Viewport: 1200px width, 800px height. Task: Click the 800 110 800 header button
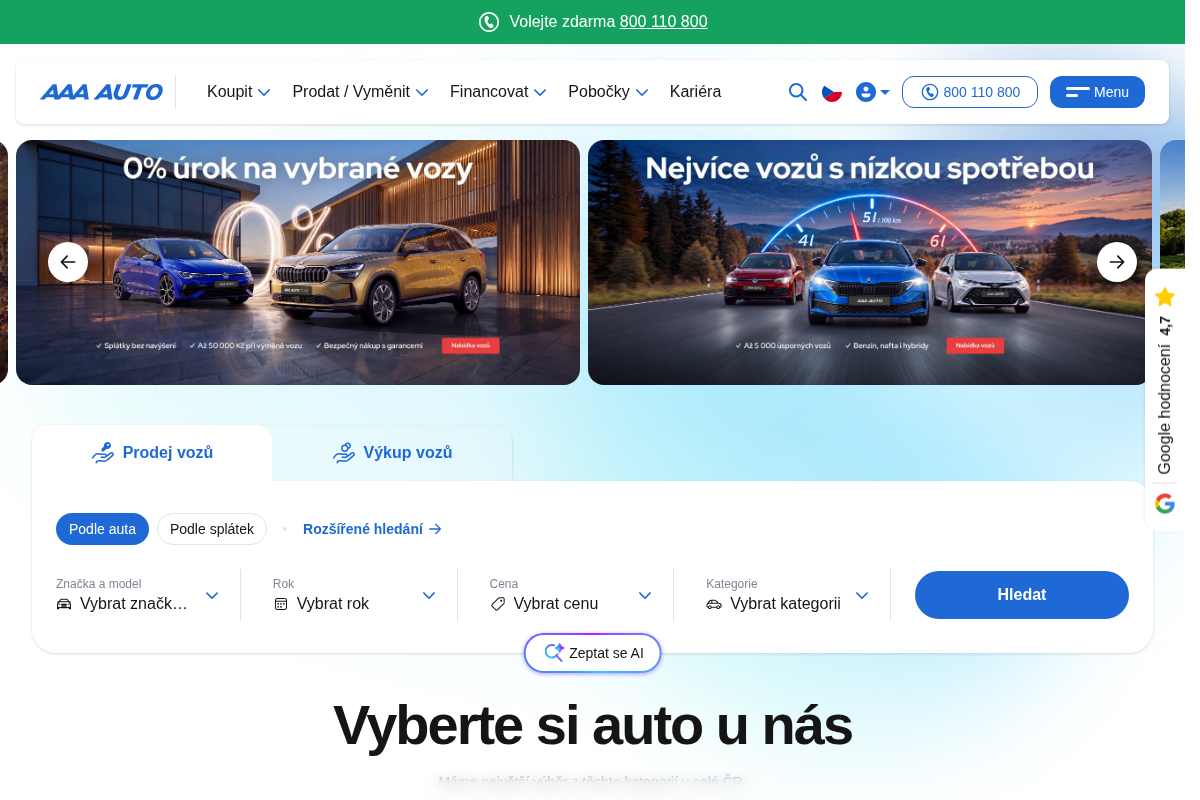coord(970,92)
